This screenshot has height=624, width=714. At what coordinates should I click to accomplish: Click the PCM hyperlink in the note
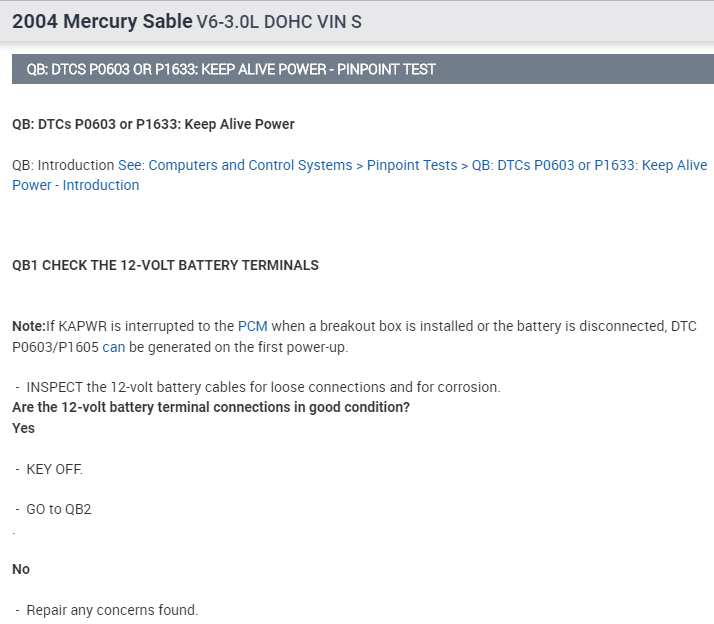click(x=252, y=326)
